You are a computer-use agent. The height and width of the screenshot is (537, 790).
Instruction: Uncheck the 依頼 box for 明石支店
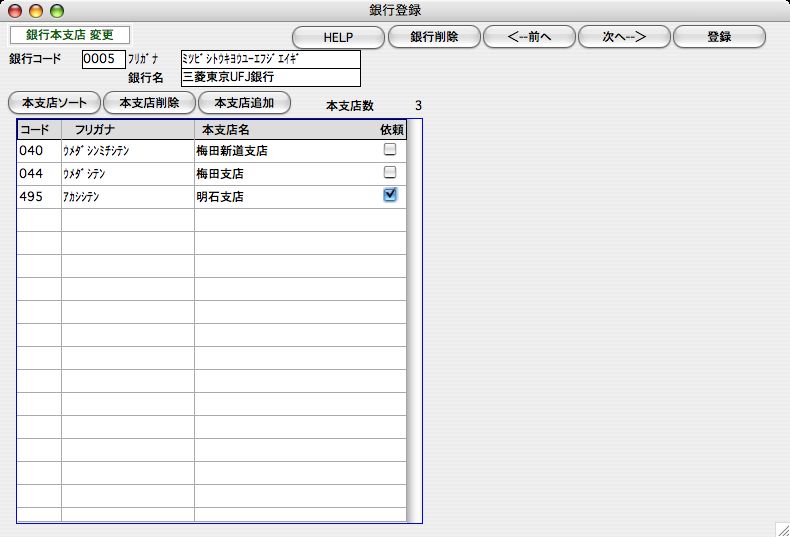390,196
